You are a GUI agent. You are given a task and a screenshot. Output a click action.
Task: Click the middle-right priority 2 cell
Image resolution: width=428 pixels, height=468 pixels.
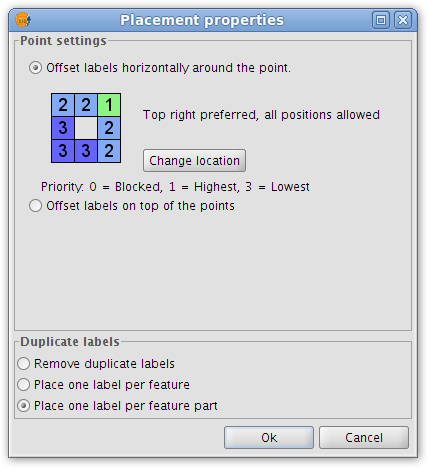point(109,128)
